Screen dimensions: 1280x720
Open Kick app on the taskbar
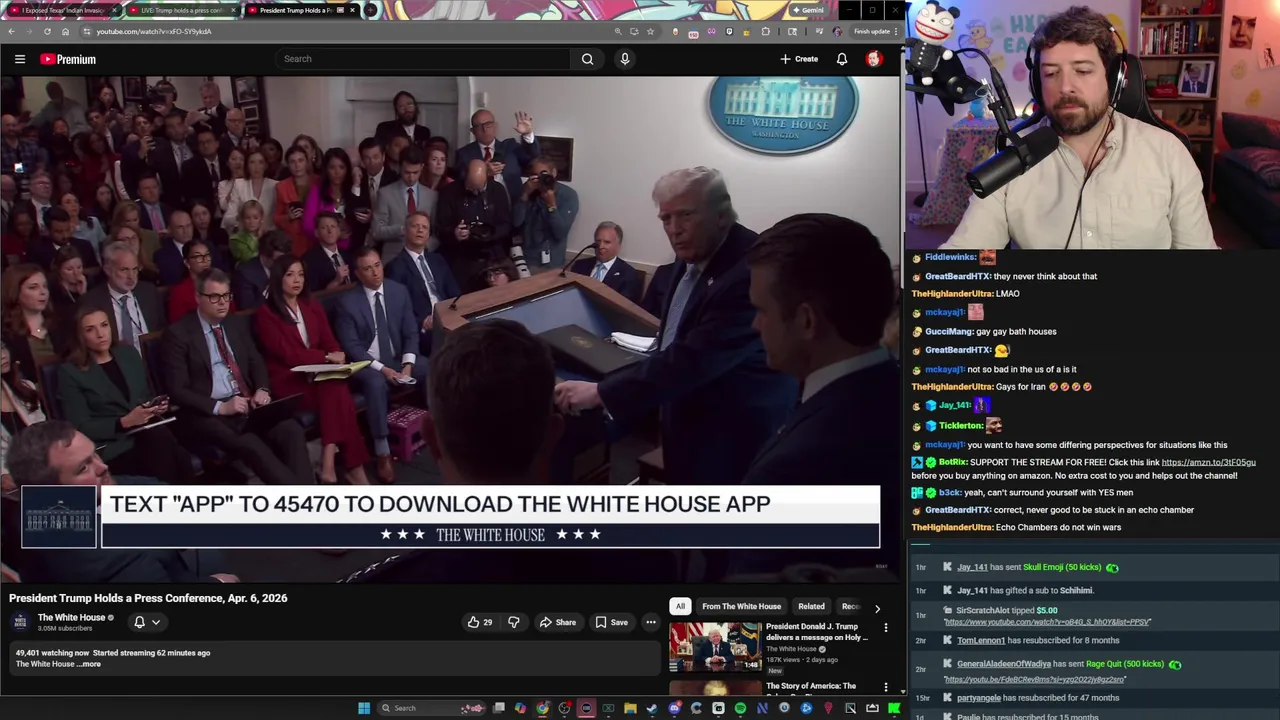click(x=894, y=708)
